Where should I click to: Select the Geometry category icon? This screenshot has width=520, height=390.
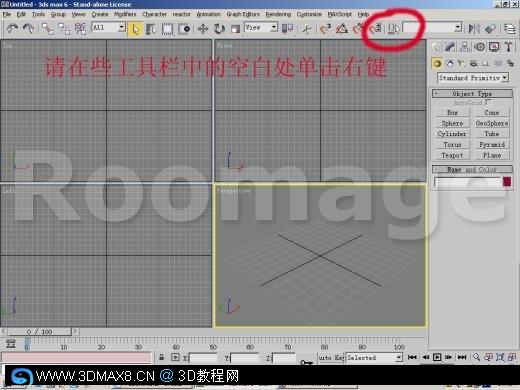point(437,63)
